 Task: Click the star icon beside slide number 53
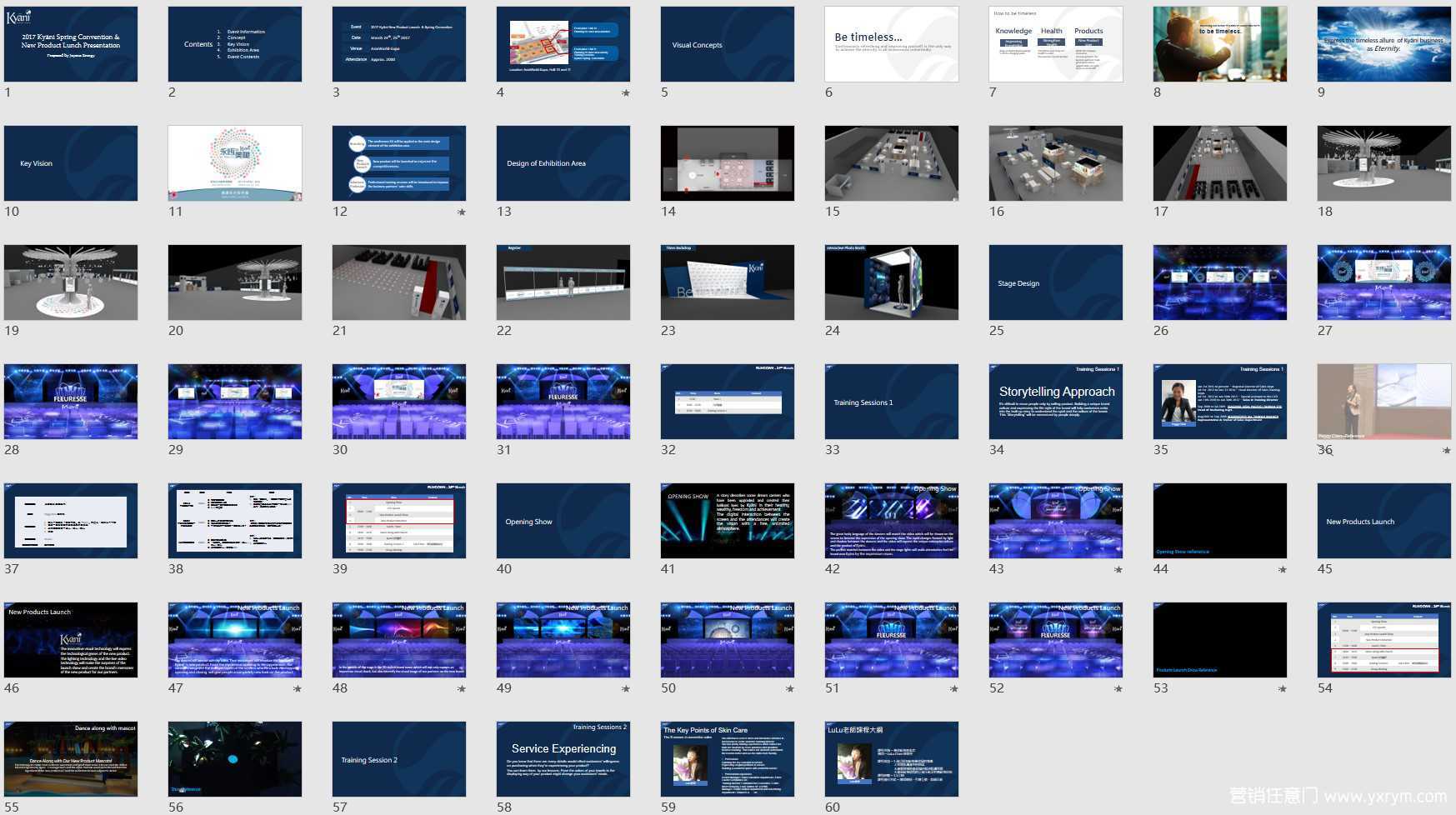tap(1283, 689)
